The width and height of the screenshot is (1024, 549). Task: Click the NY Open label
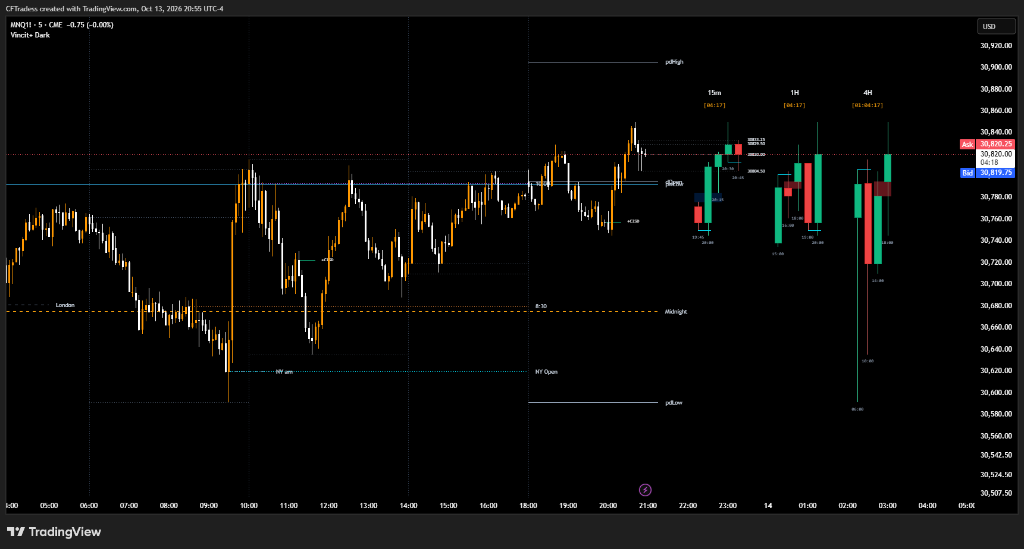(547, 372)
